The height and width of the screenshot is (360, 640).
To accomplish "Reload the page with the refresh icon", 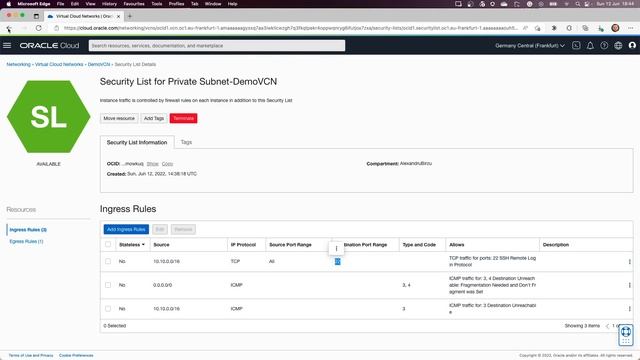I will [x=38, y=28].
